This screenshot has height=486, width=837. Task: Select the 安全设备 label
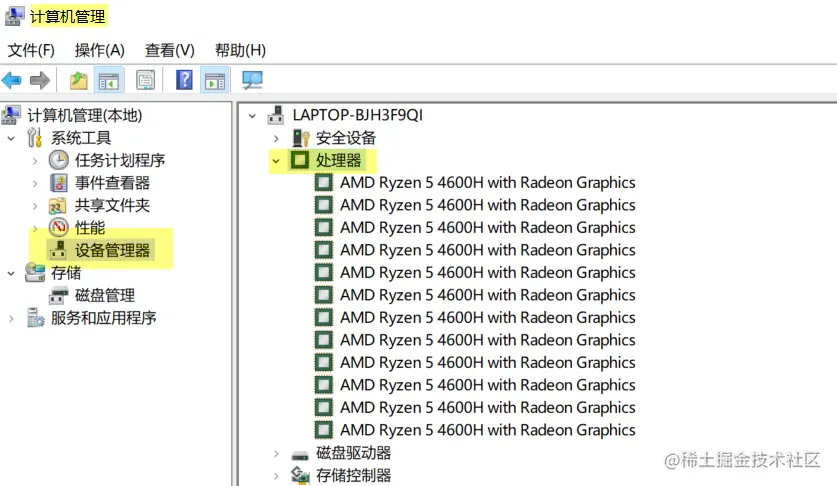point(346,138)
